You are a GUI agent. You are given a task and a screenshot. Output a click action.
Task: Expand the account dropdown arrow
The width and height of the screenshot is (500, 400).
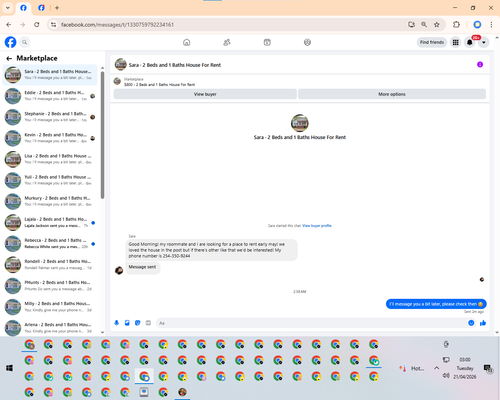[484, 42]
